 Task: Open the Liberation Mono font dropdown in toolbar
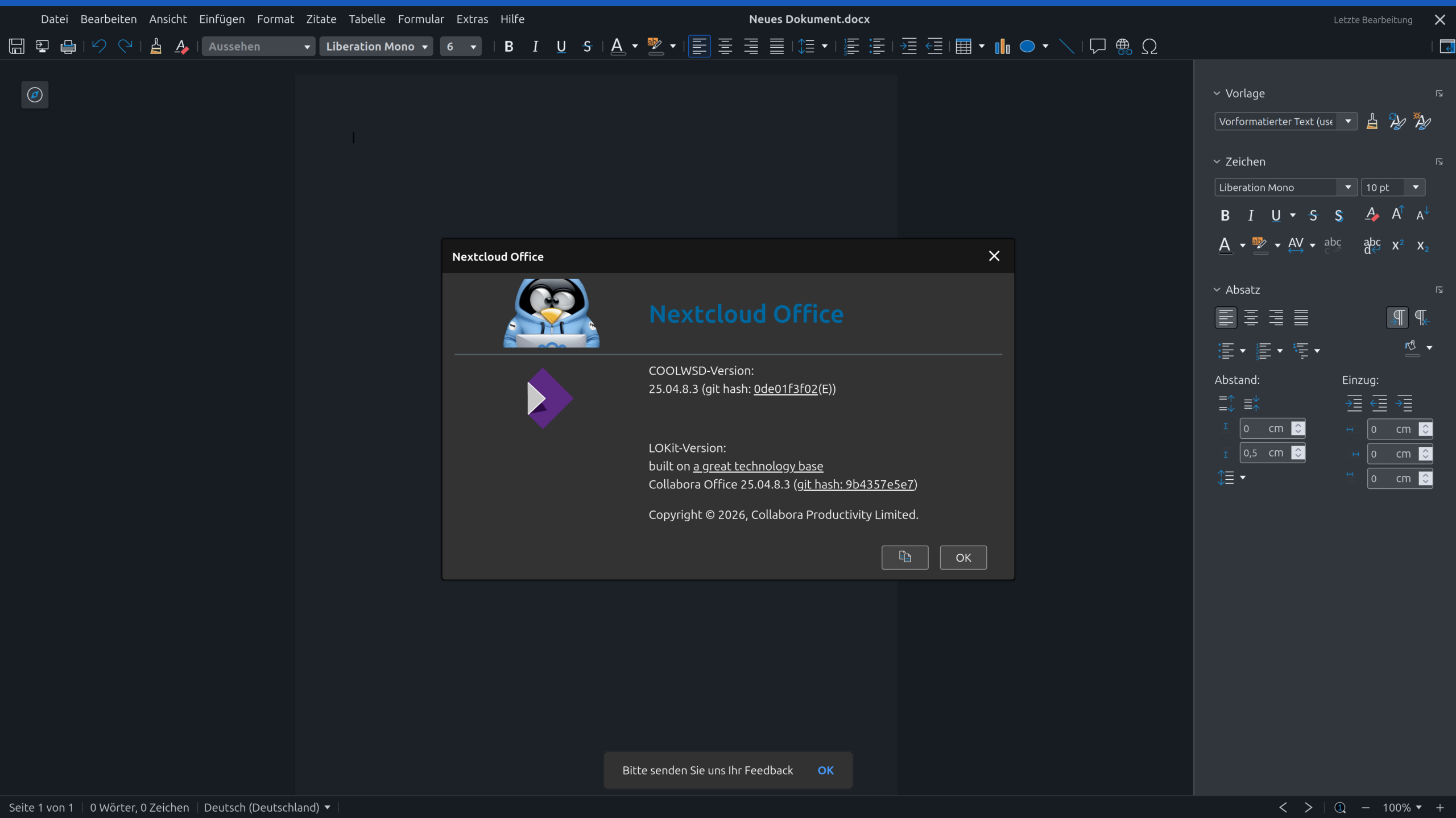425,47
